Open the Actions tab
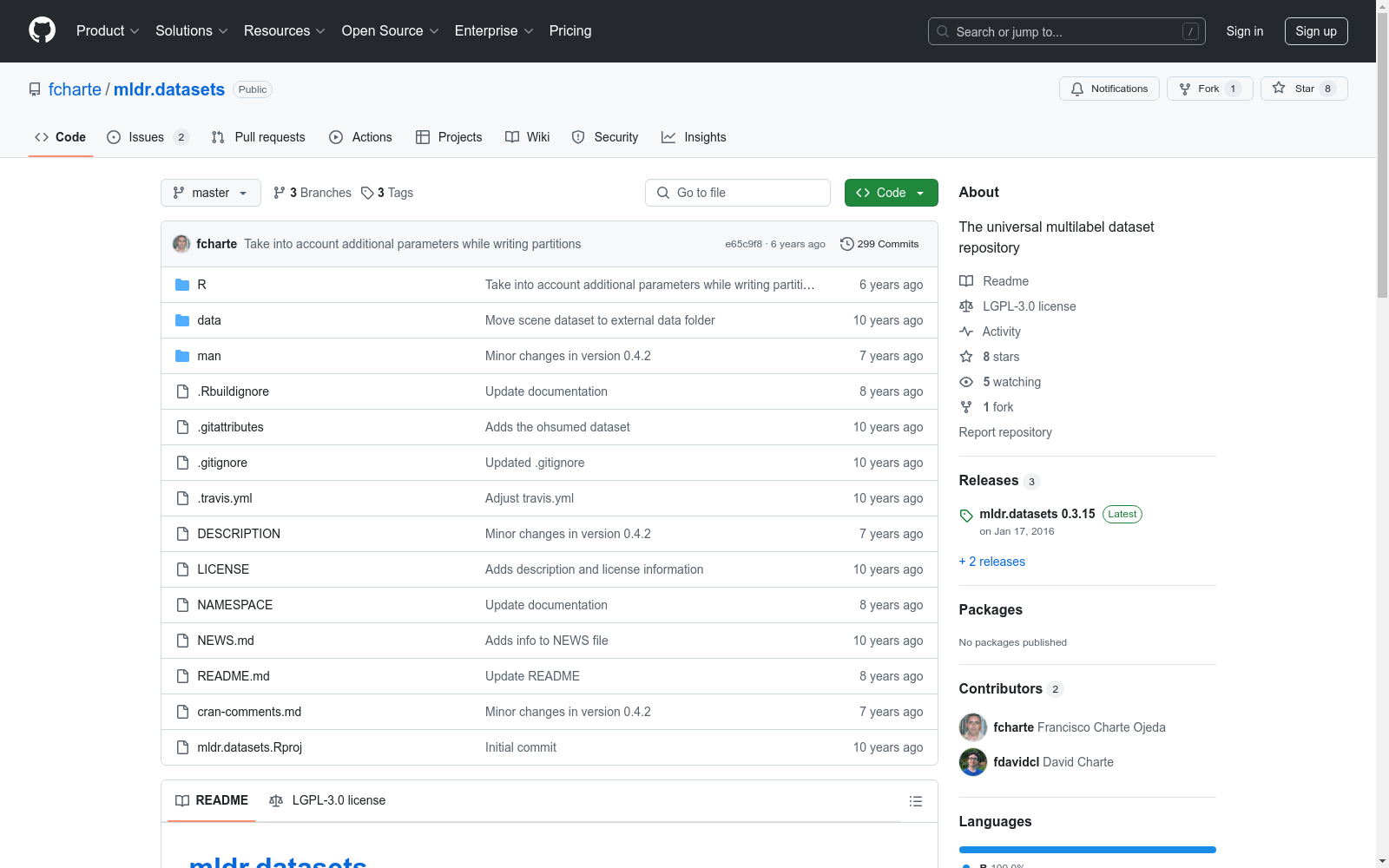Image resolution: width=1389 pixels, height=868 pixels. pyautogui.click(x=361, y=137)
